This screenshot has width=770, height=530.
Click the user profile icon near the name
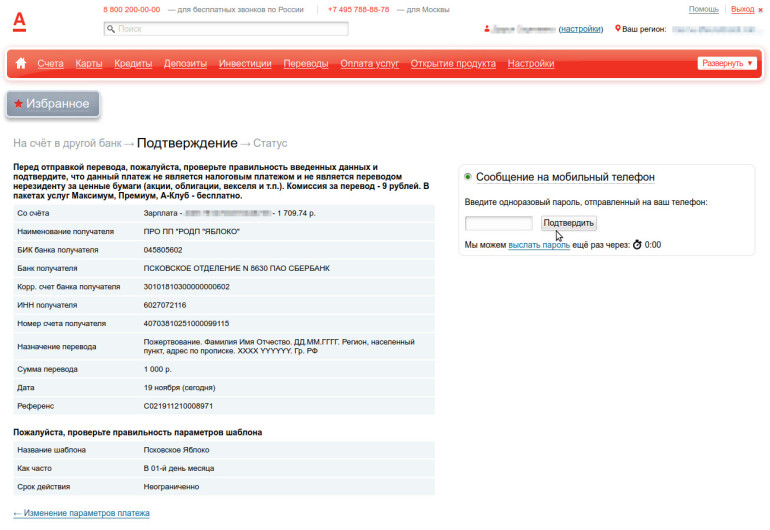[x=487, y=29]
